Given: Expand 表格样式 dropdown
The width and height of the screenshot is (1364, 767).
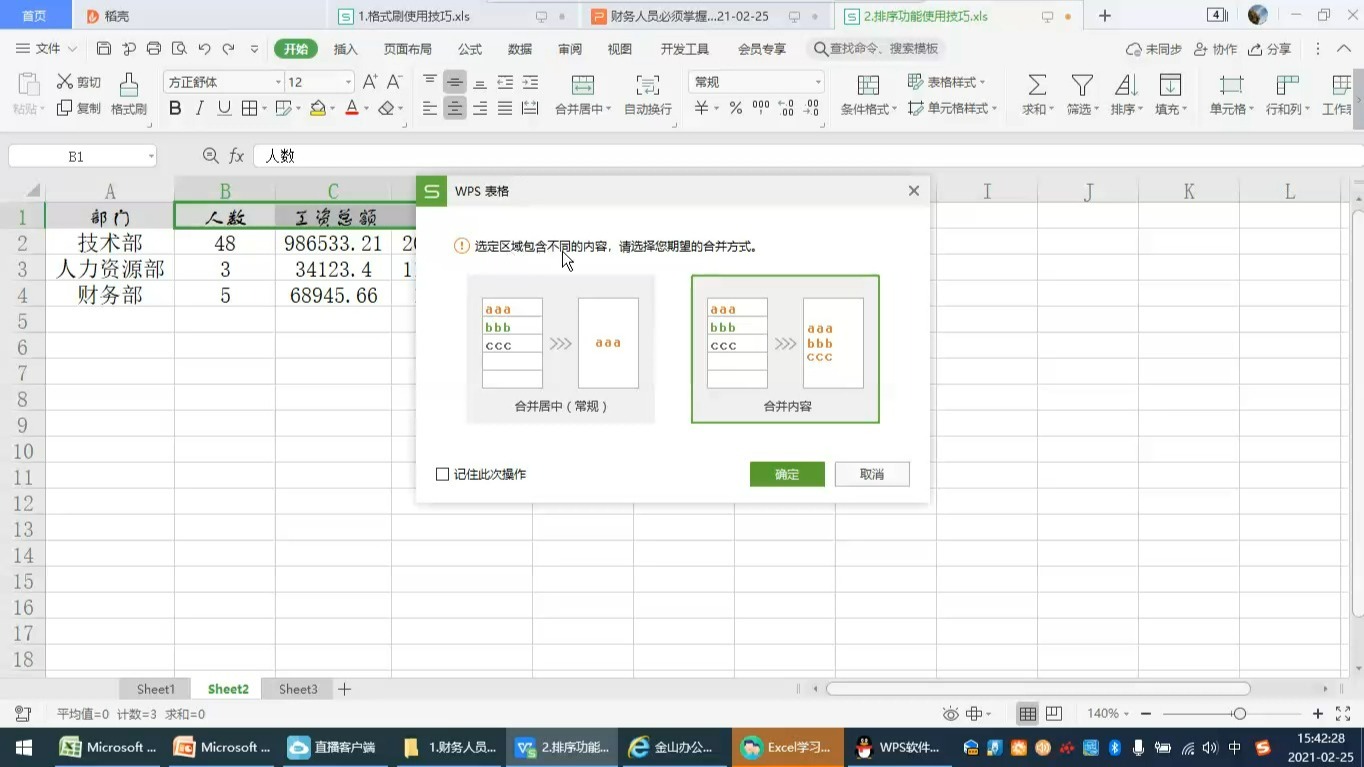Looking at the screenshot, I should [x=982, y=82].
